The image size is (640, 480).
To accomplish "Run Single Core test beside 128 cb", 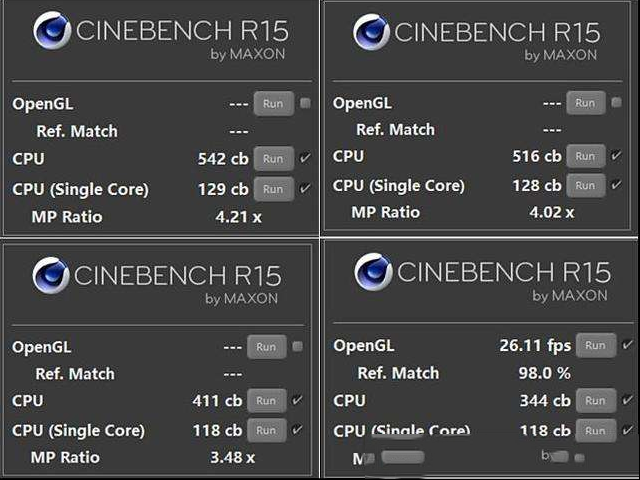I will (586, 185).
